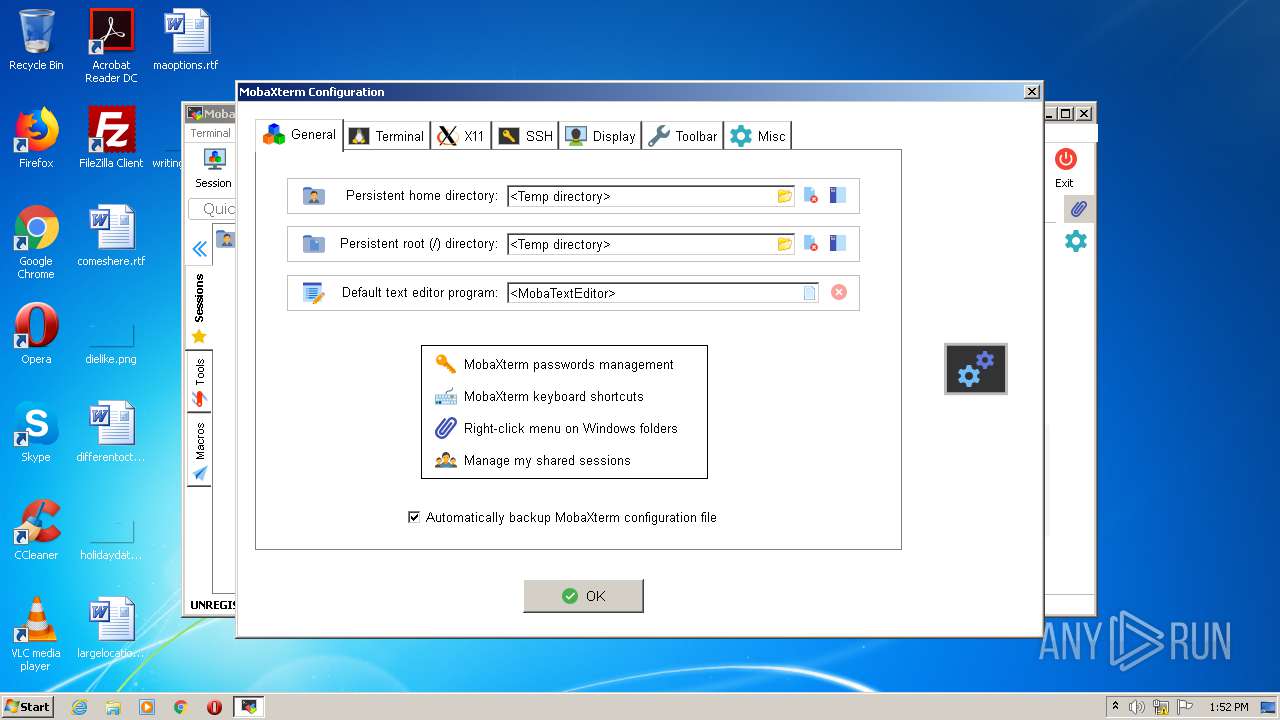
Task: Select VLC media player desktop shortcut
Action: click(x=36, y=634)
